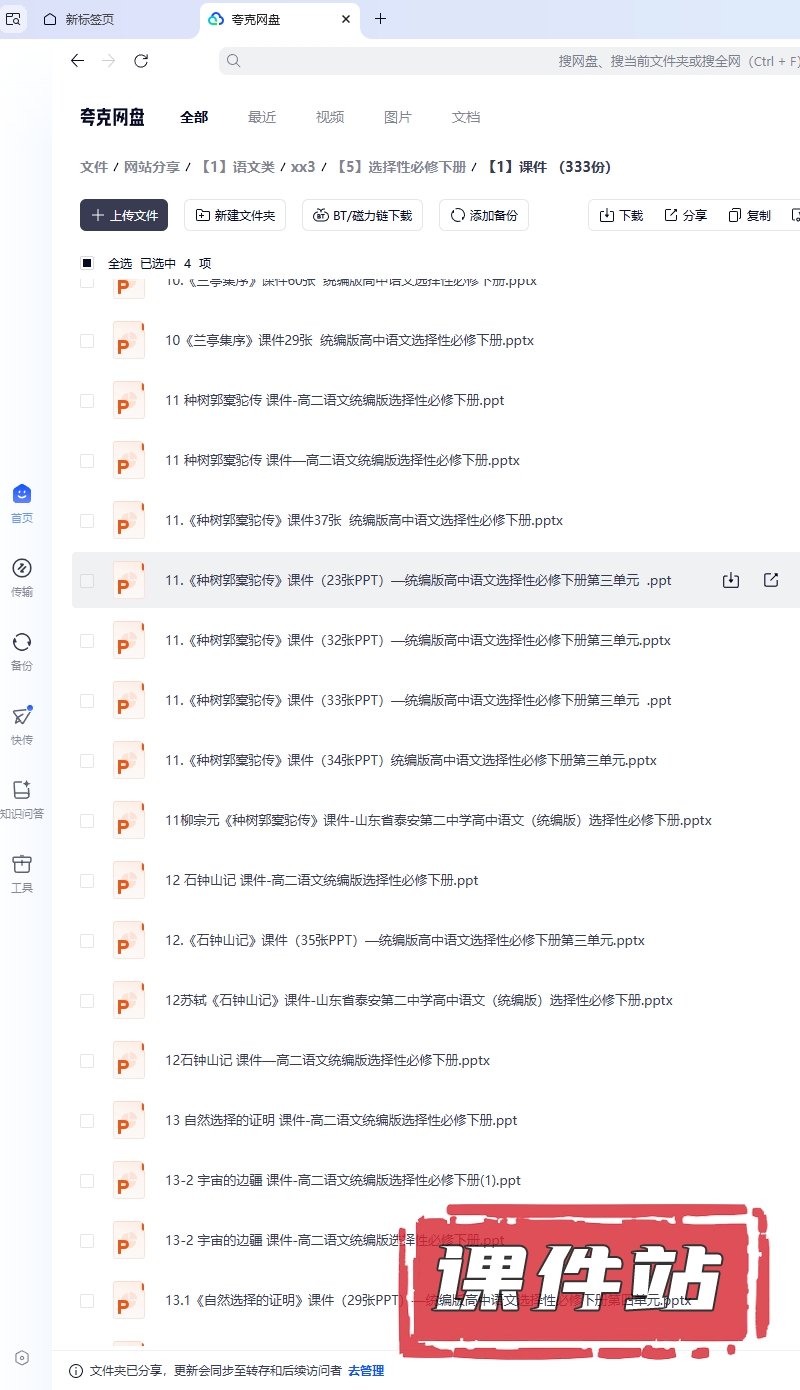The width and height of the screenshot is (800, 1390).
Task: Reload the page with the refresh icon
Action: [141, 61]
